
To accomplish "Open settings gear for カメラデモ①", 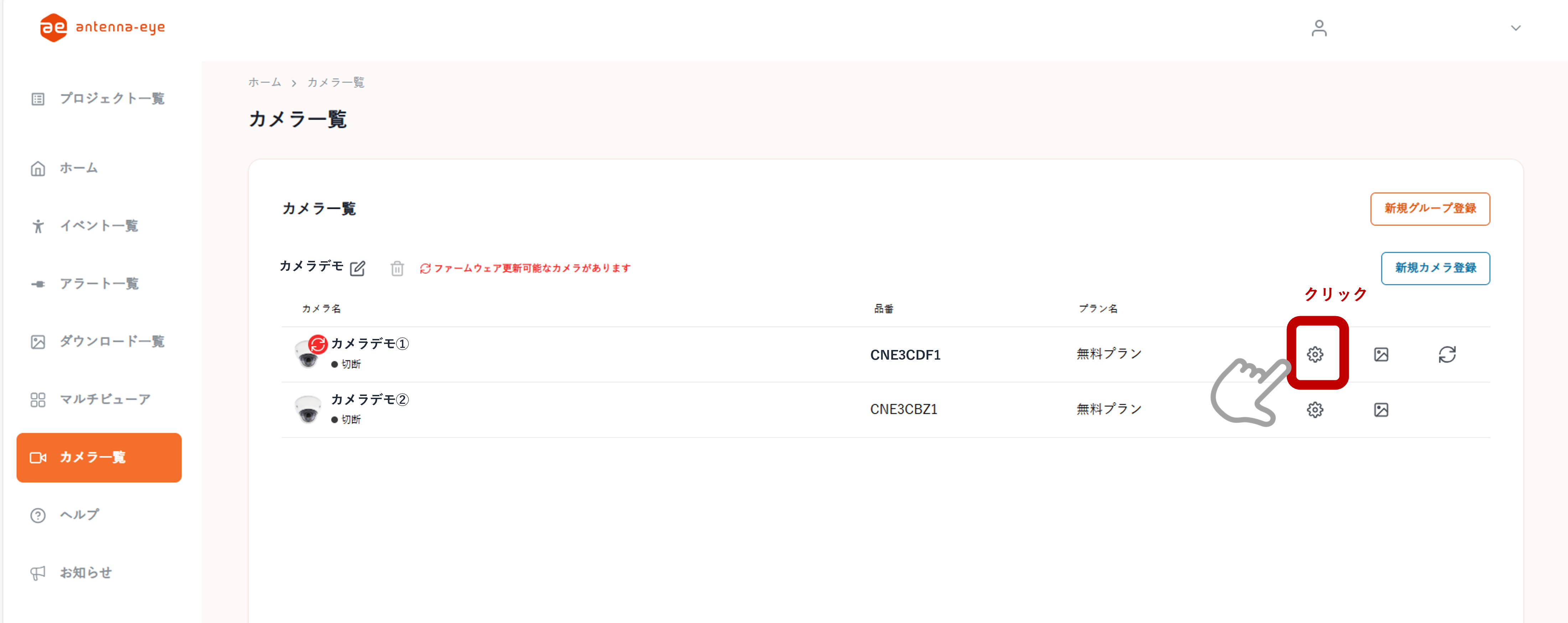I will click(1314, 354).
